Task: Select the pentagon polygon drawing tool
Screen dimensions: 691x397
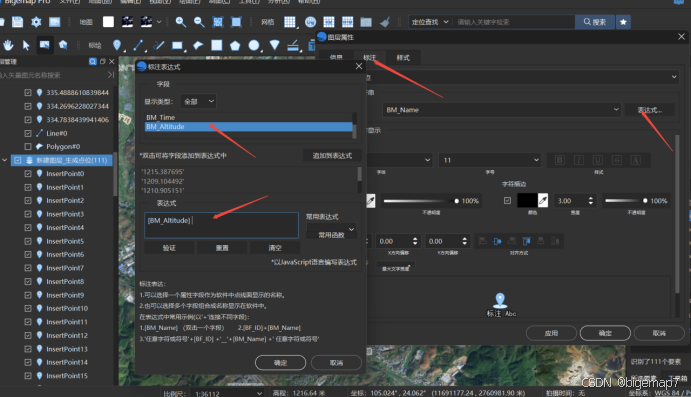Action: (x=235, y=45)
